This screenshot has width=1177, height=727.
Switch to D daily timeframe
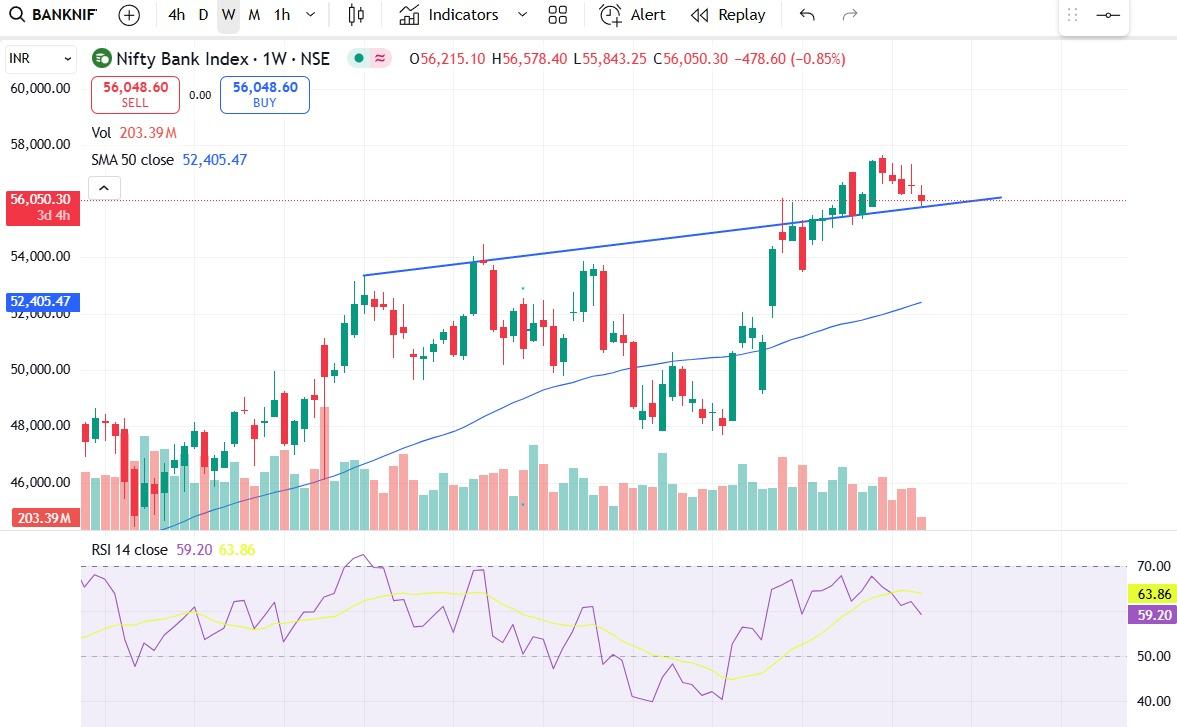(203, 15)
